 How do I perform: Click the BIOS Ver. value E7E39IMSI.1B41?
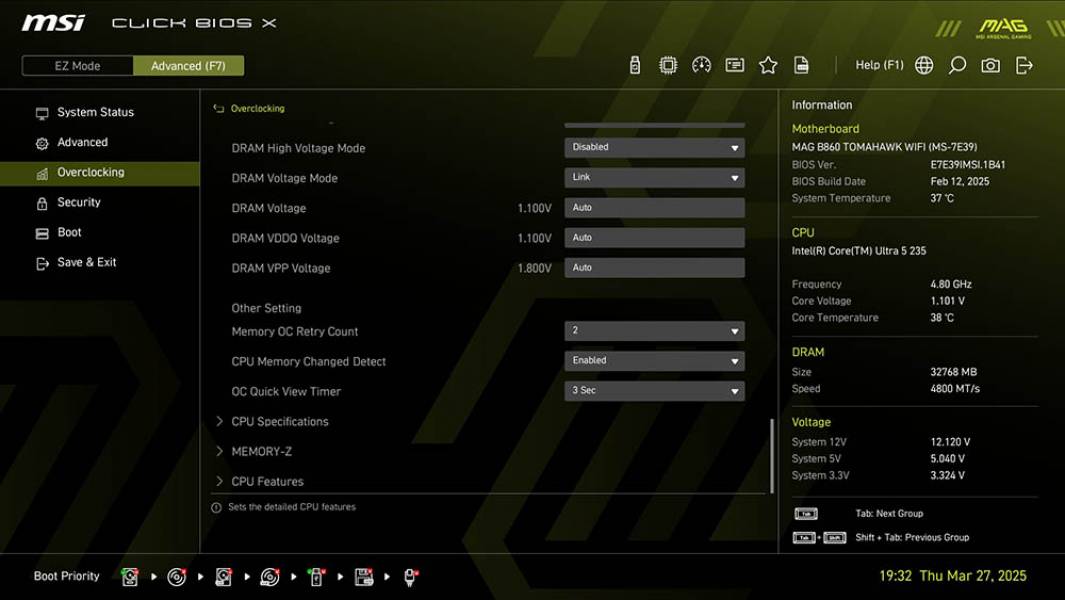tap(968, 164)
